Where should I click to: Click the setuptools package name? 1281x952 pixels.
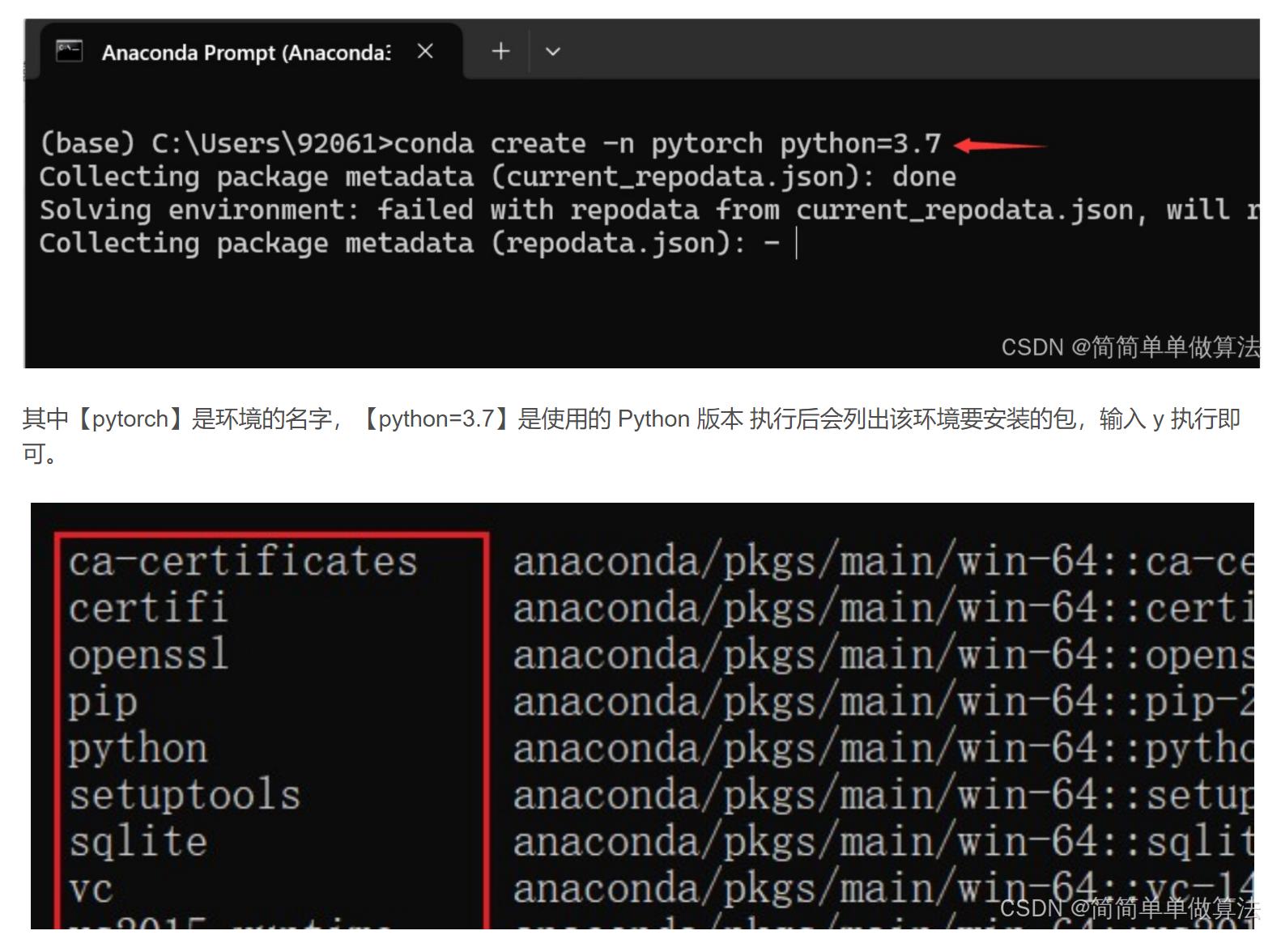click(x=185, y=795)
